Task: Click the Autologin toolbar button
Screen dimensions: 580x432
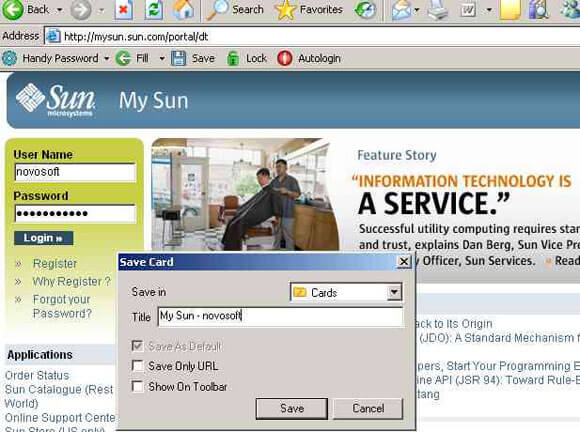Action: point(309,58)
